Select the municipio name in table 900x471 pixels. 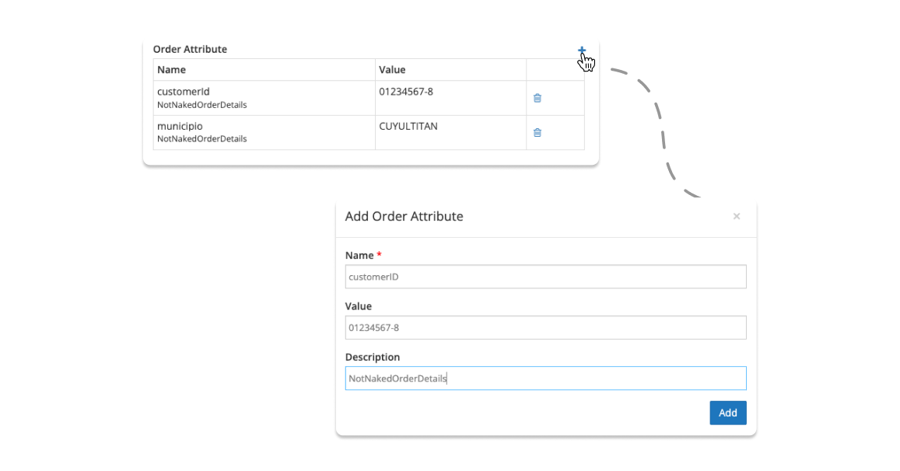pos(181,127)
